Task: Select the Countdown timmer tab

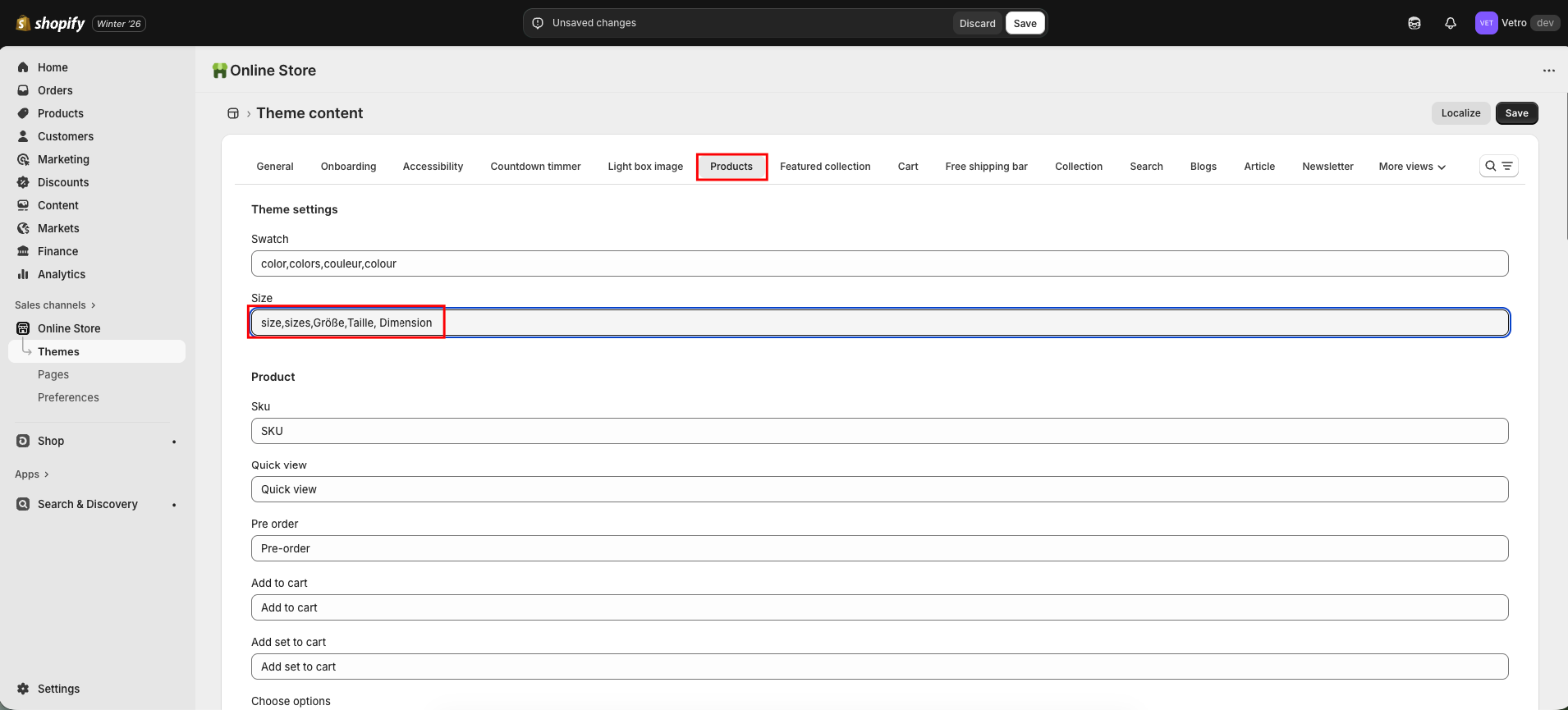Action: coord(535,167)
